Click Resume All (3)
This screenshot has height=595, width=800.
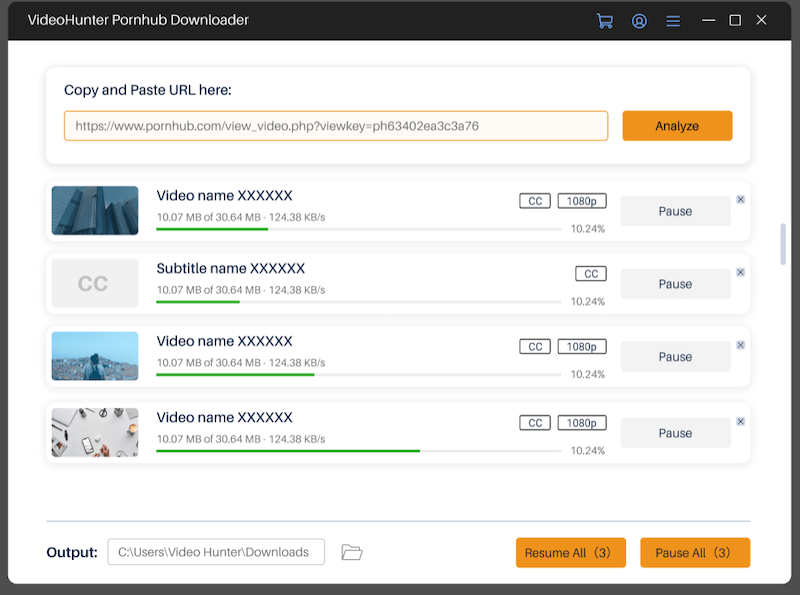click(x=570, y=553)
